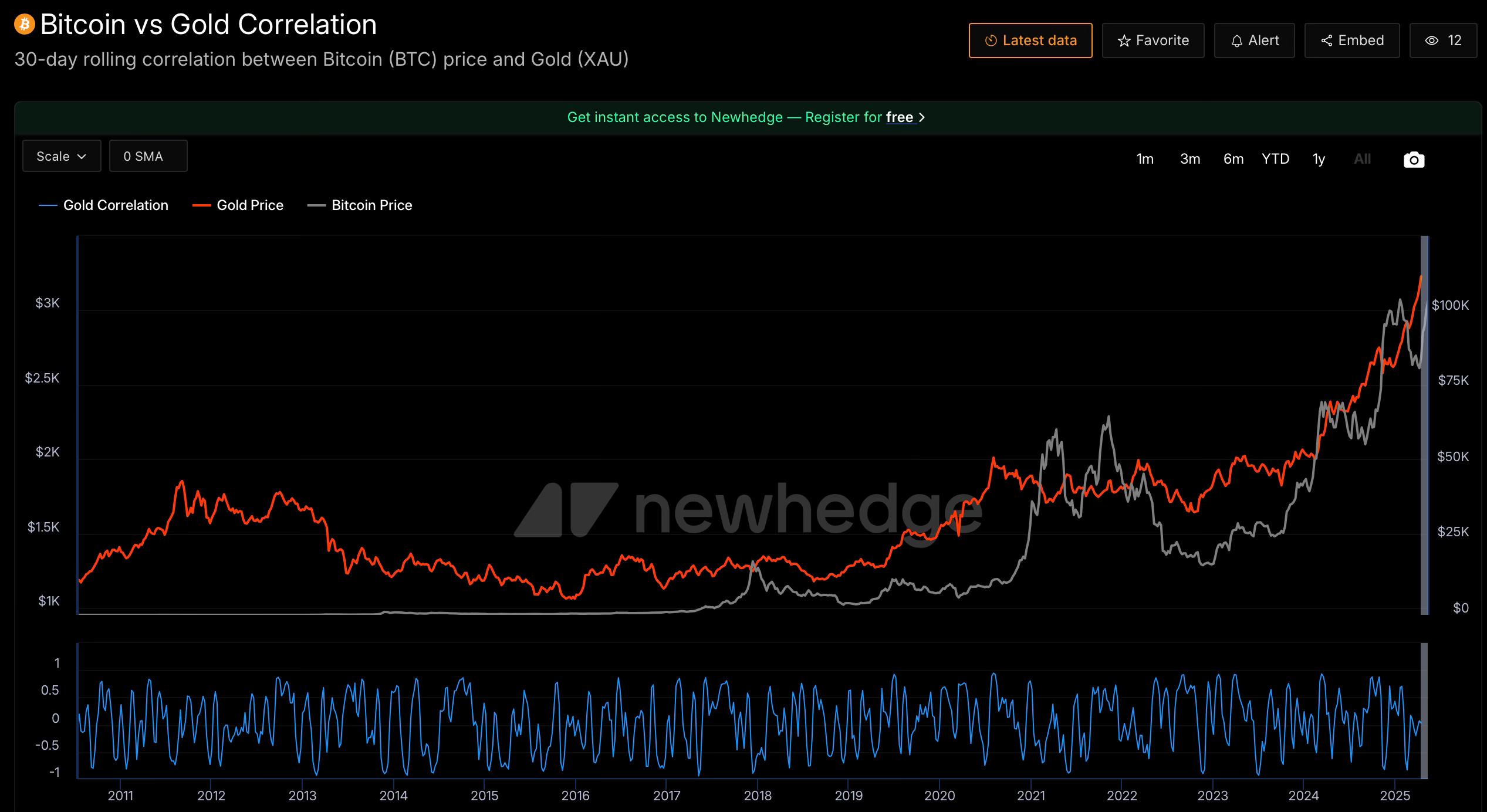Select the 1m time range

point(1145,159)
